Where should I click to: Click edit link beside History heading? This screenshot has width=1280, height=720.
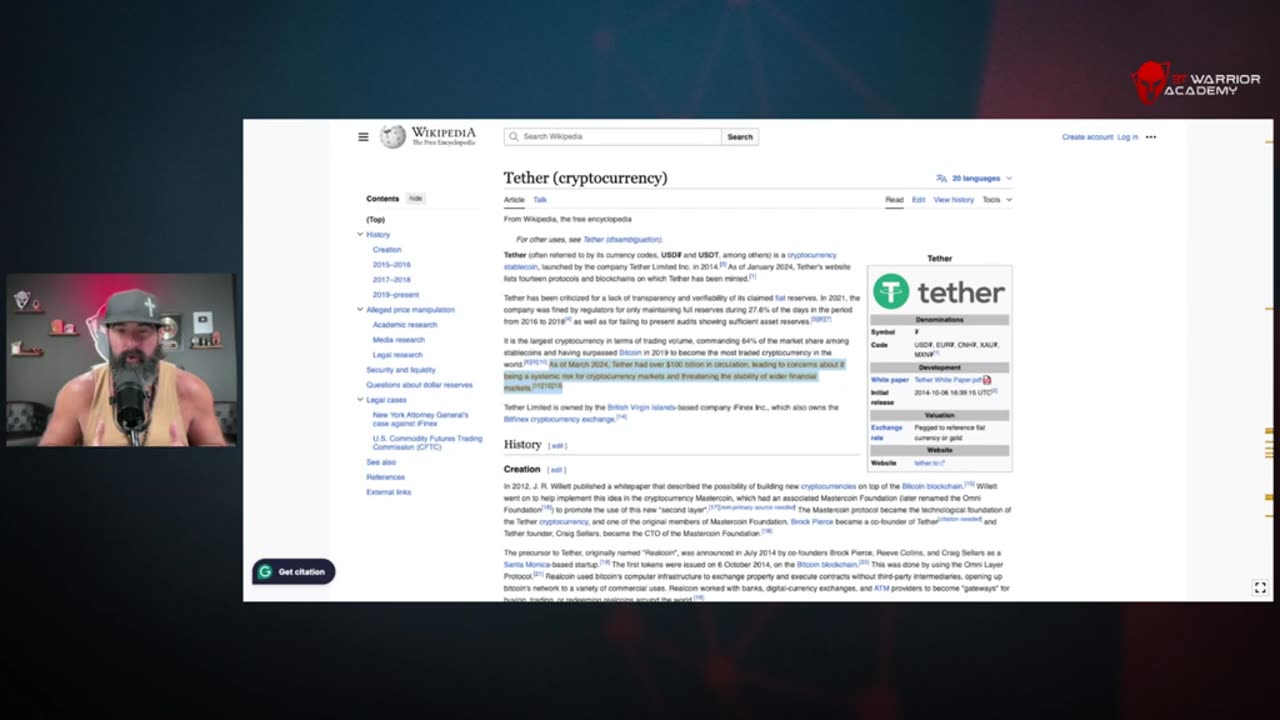pos(558,446)
